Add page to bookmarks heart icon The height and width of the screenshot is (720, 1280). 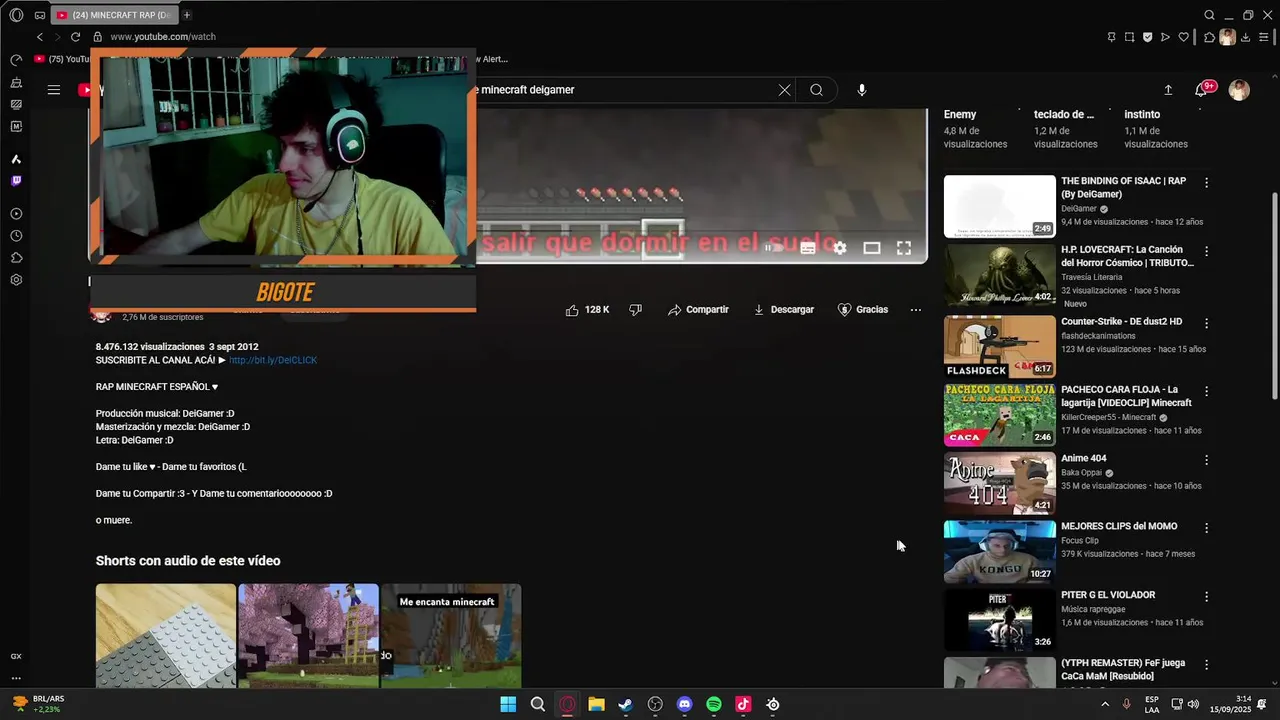1183,37
